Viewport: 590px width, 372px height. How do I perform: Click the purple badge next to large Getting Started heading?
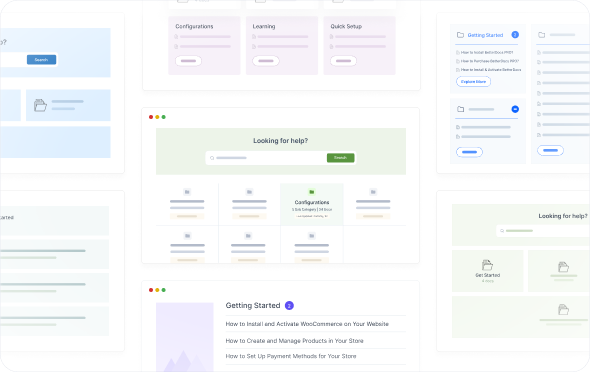pyautogui.click(x=289, y=305)
